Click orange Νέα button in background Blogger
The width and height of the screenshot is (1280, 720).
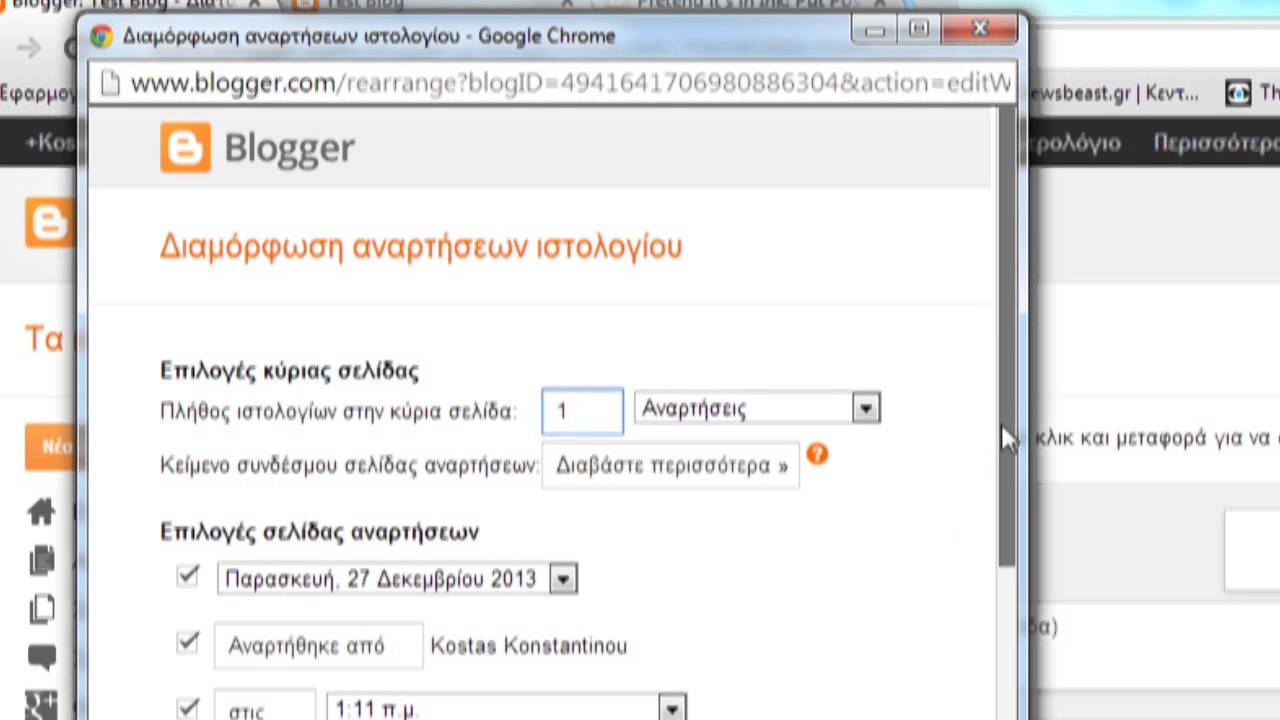coord(51,447)
